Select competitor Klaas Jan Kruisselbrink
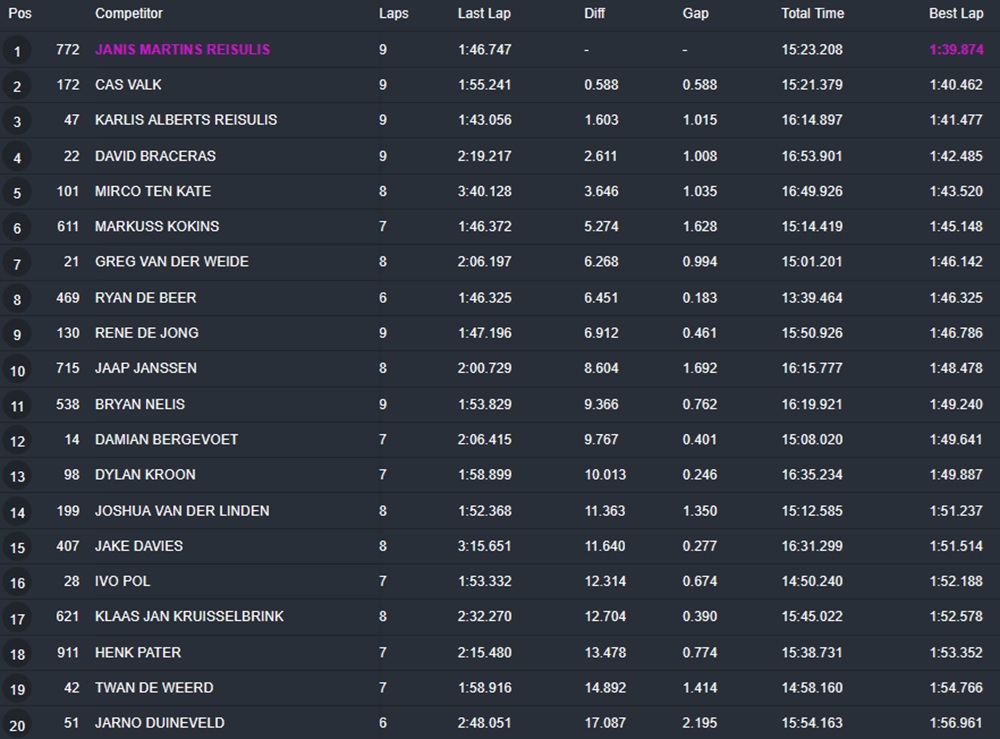 tap(189, 617)
